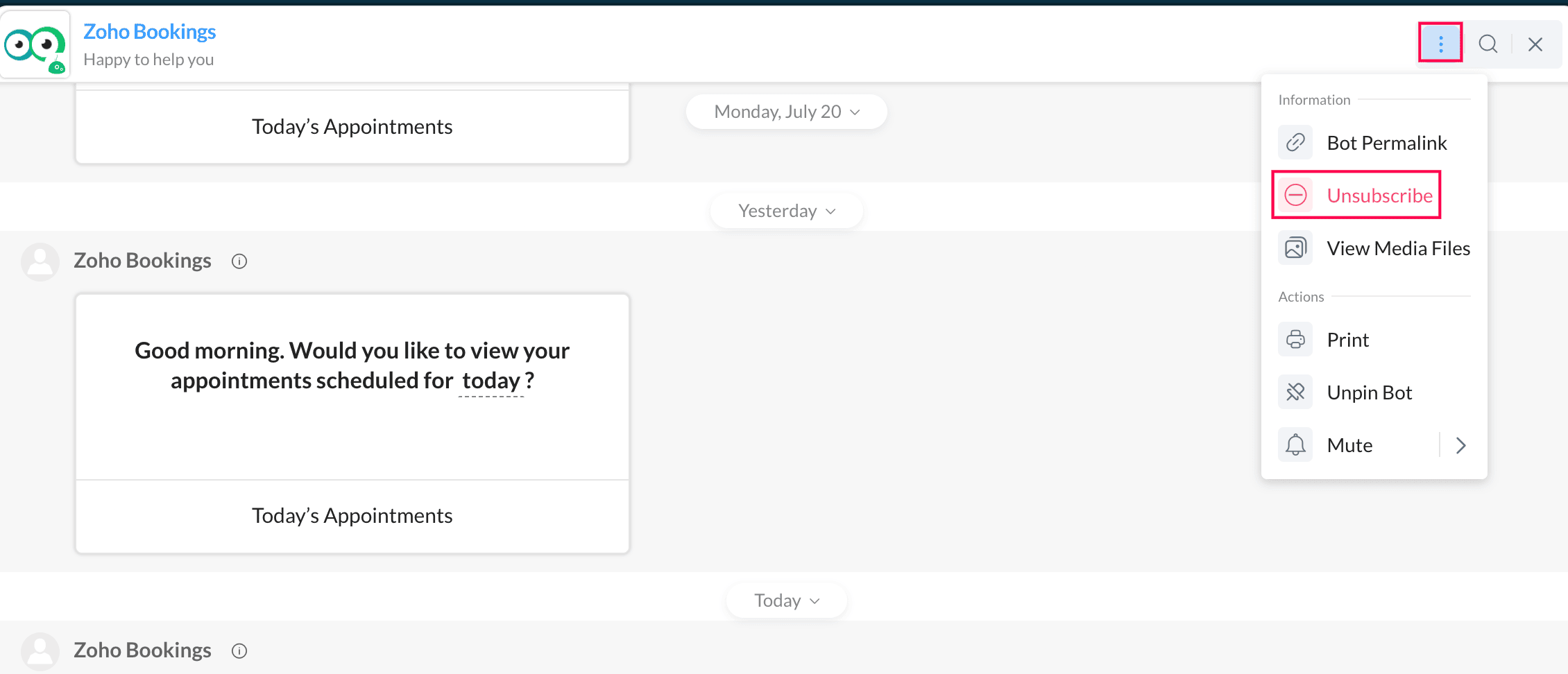Expand the Monday, July 20 date dropdown
This screenshot has height=674, width=1568.
click(786, 112)
